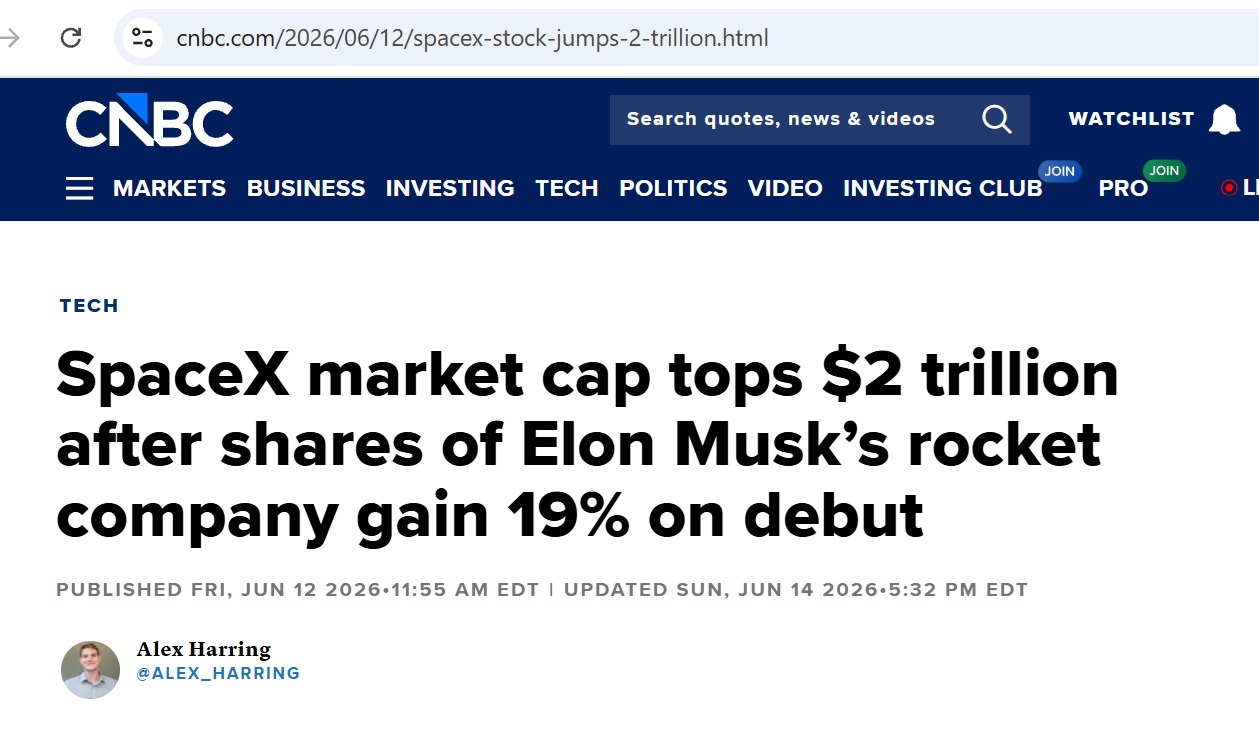Click the red live indicator icon
This screenshot has height=743, width=1259.
[1229, 188]
